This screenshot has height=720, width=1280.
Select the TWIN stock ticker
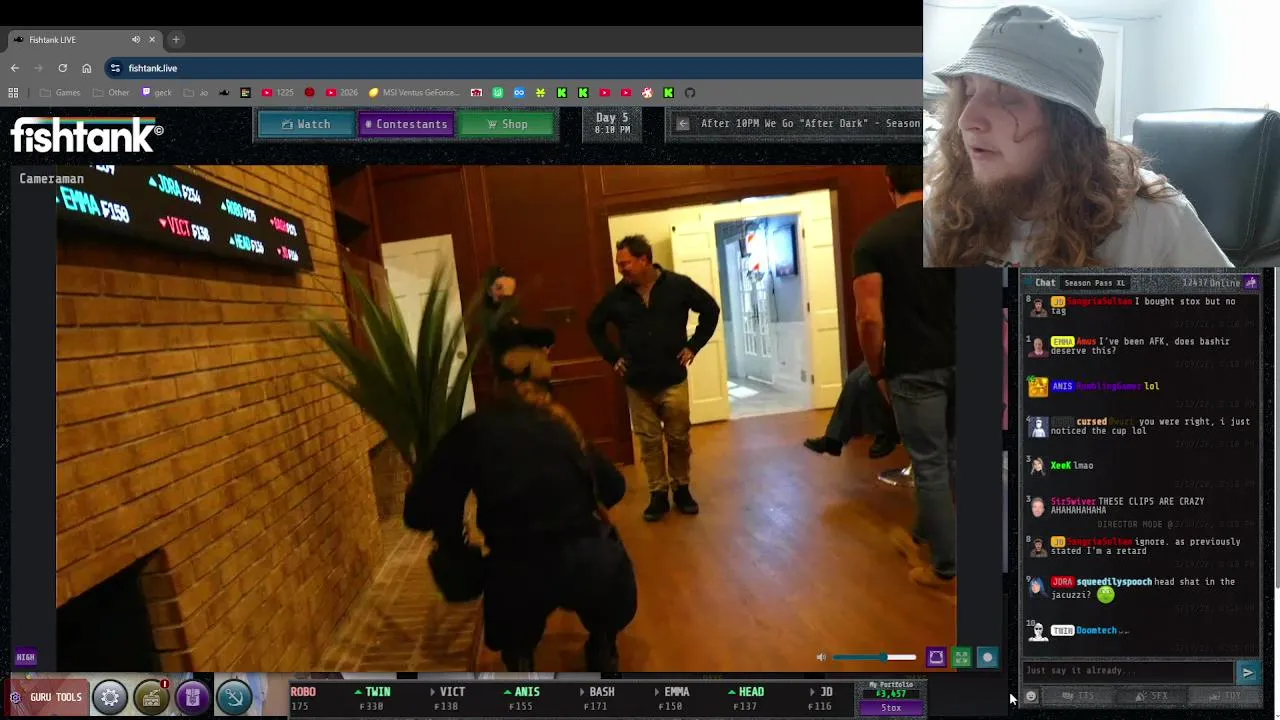click(371, 698)
